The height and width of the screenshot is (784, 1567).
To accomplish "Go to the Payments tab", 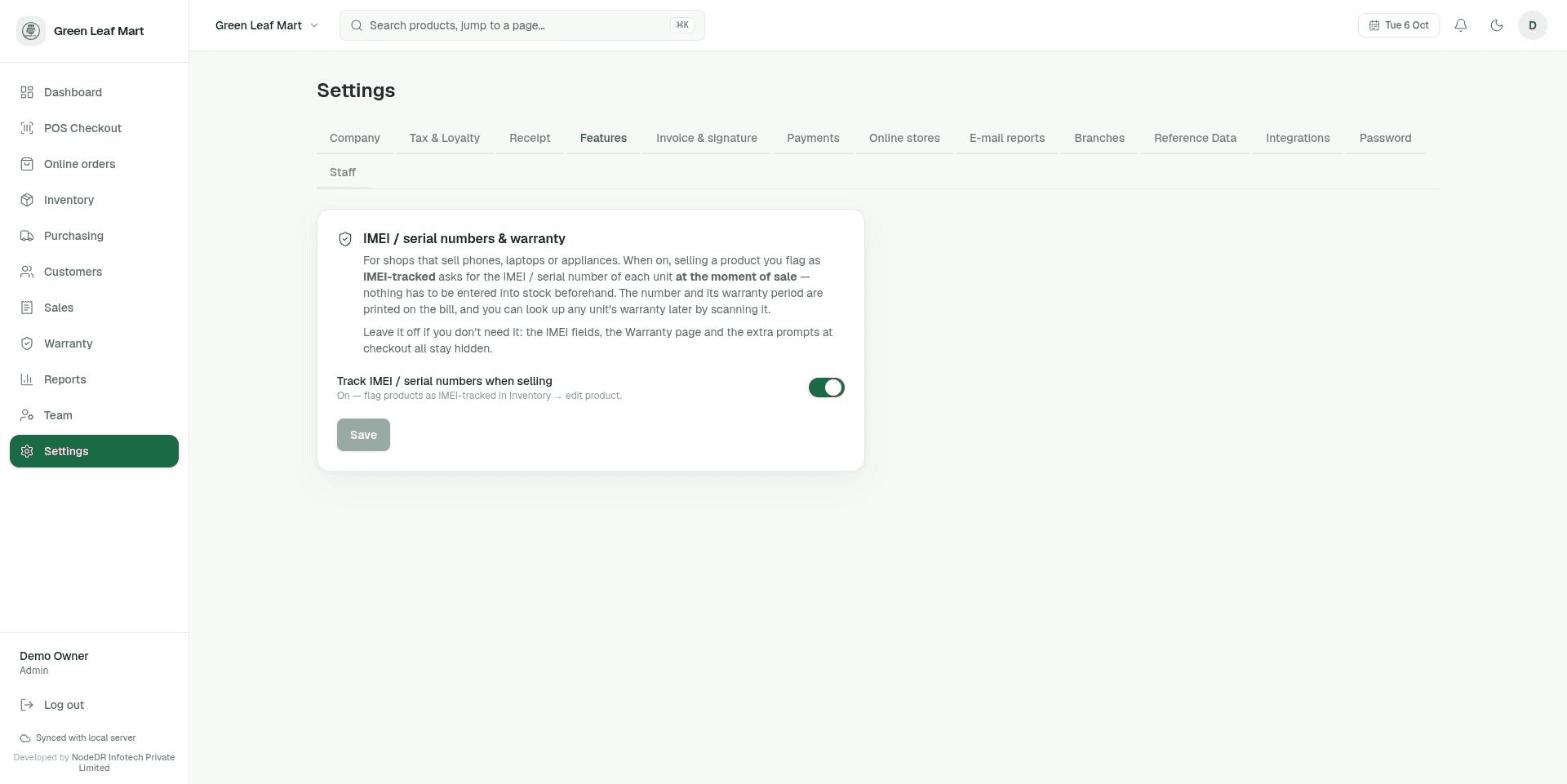I will click(813, 138).
